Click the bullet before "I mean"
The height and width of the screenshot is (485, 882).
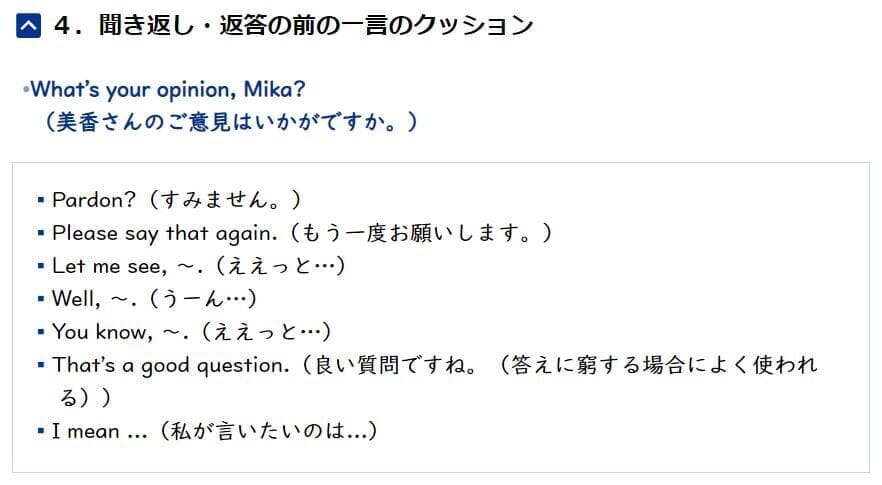tap(40, 432)
